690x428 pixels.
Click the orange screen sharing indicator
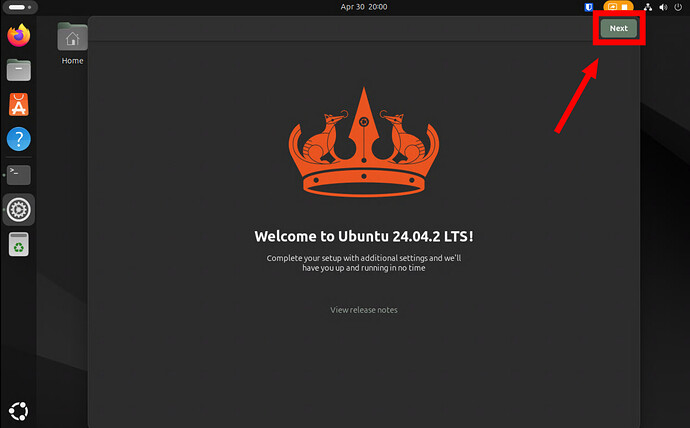pyautogui.click(x=618, y=7)
